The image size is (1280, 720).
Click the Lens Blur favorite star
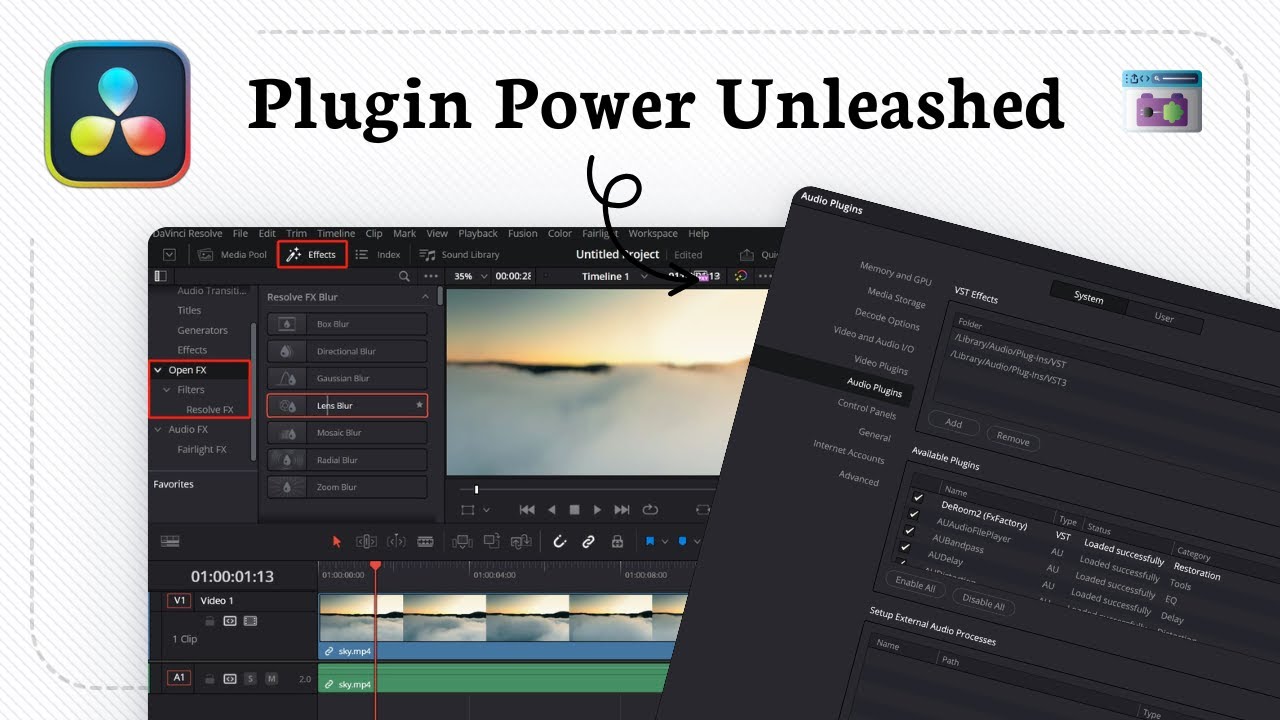point(419,405)
